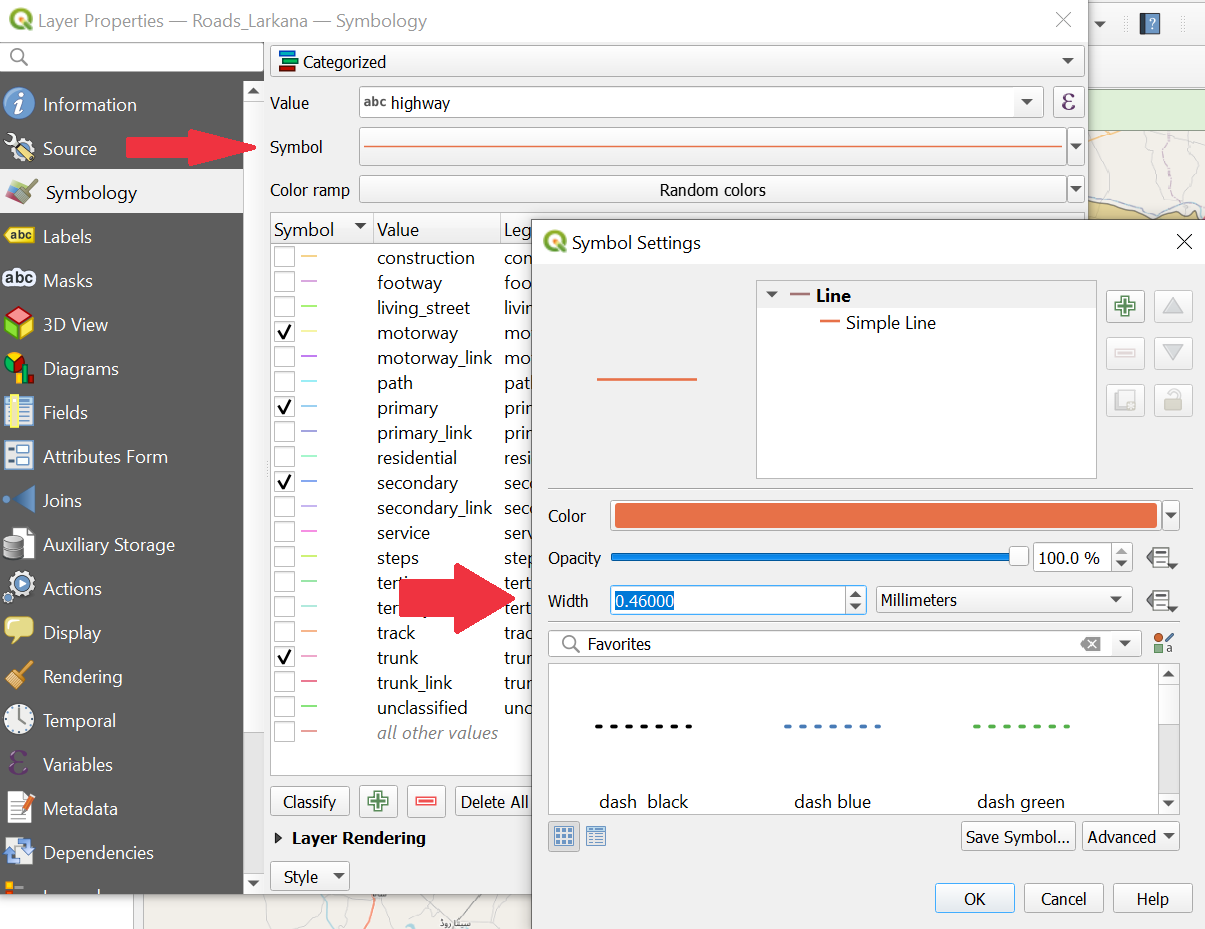1205x929 pixels.
Task: Enable the footway category checkbox
Action: pyautogui.click(x=285, y=283)
